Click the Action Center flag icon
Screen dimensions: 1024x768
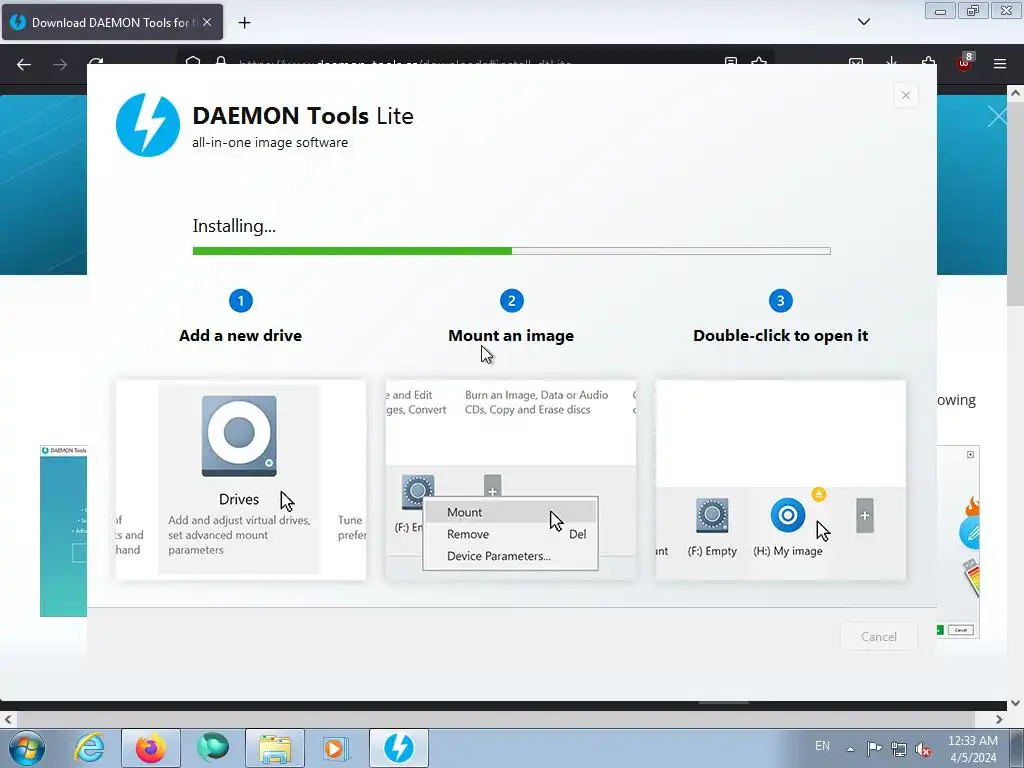click(874, 748)
